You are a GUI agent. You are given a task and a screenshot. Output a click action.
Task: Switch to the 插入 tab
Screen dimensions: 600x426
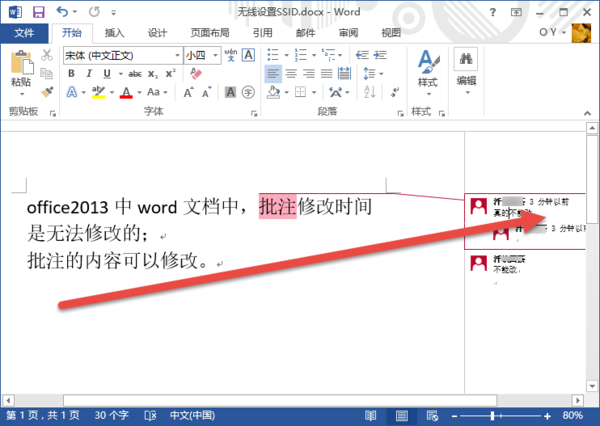[x=114, y=33]
